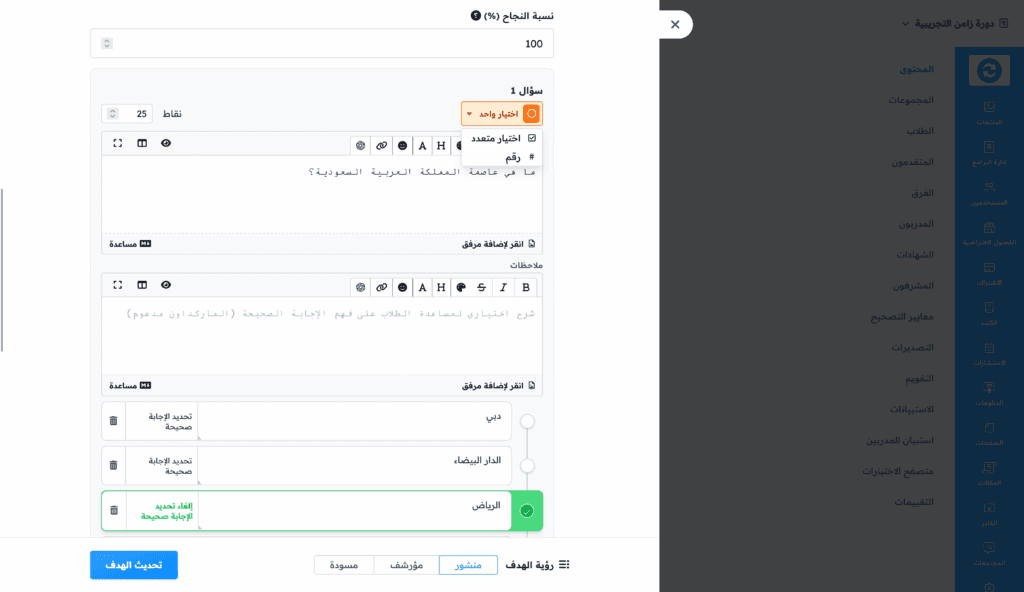Edit the الرياض answer text field
Screen dimensions: 1024x592
[x=355, y=510]
